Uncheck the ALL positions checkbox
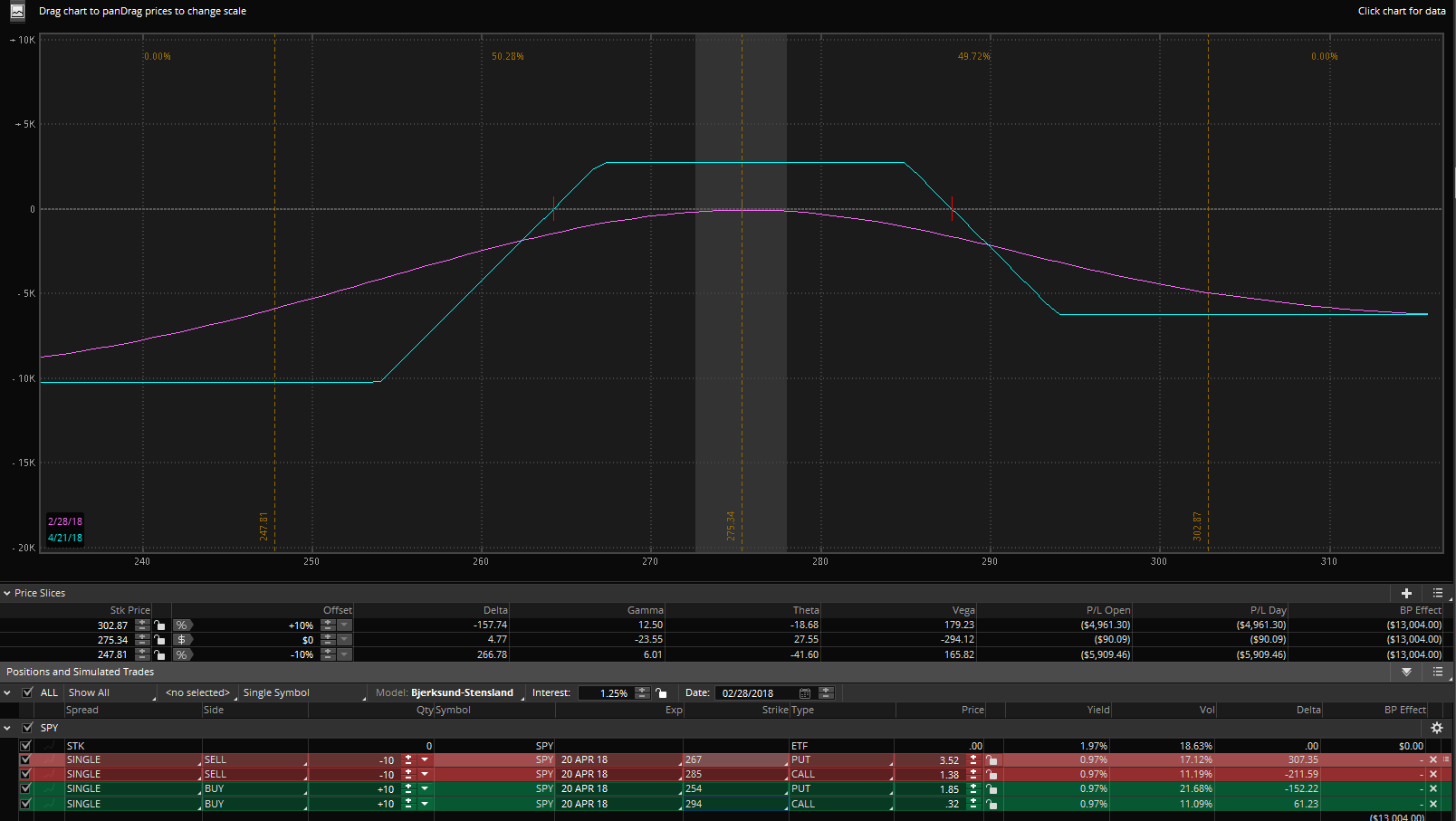 [28, 692]
